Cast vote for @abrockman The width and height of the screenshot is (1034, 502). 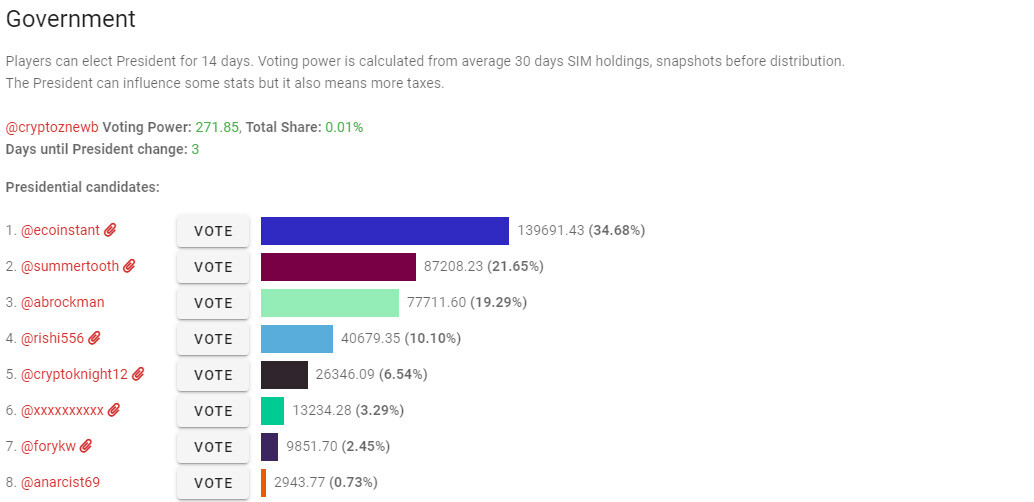[x=213, y=303]
